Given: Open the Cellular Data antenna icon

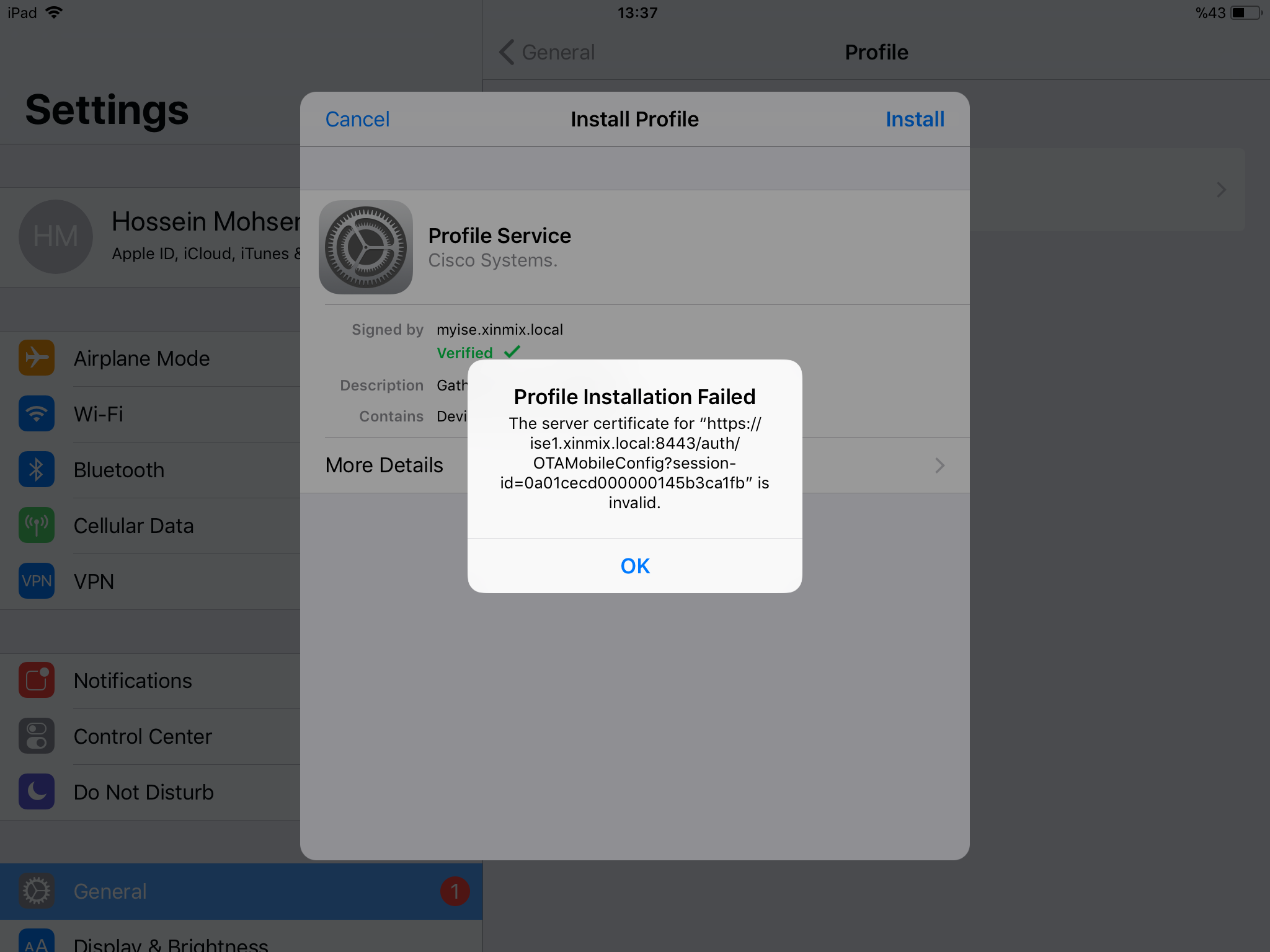Looking at the screenshot, I should [37, 525].
